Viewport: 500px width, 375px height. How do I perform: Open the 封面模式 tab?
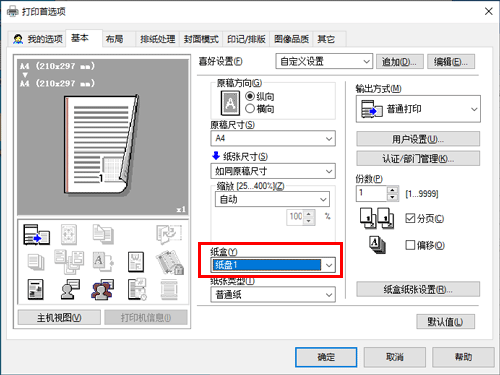point(201,39)
